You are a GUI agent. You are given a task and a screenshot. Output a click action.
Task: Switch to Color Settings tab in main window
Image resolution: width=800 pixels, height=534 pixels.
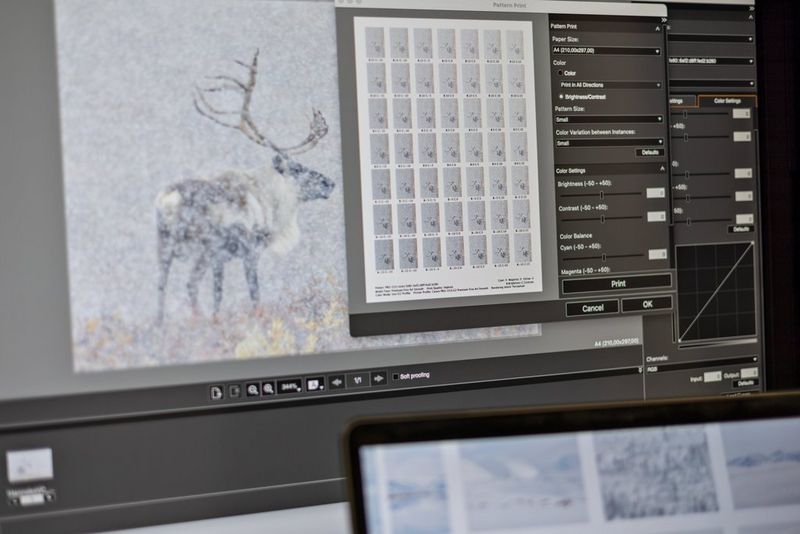(727, 100)
